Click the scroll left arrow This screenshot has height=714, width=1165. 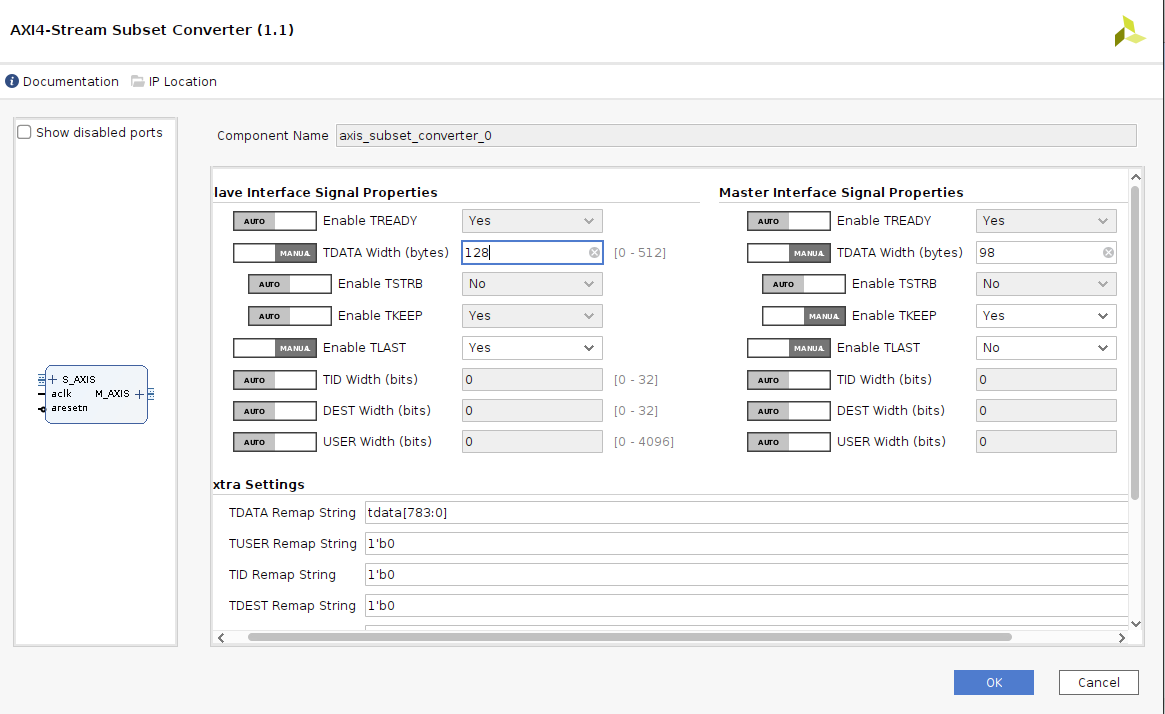pos(221,637)
